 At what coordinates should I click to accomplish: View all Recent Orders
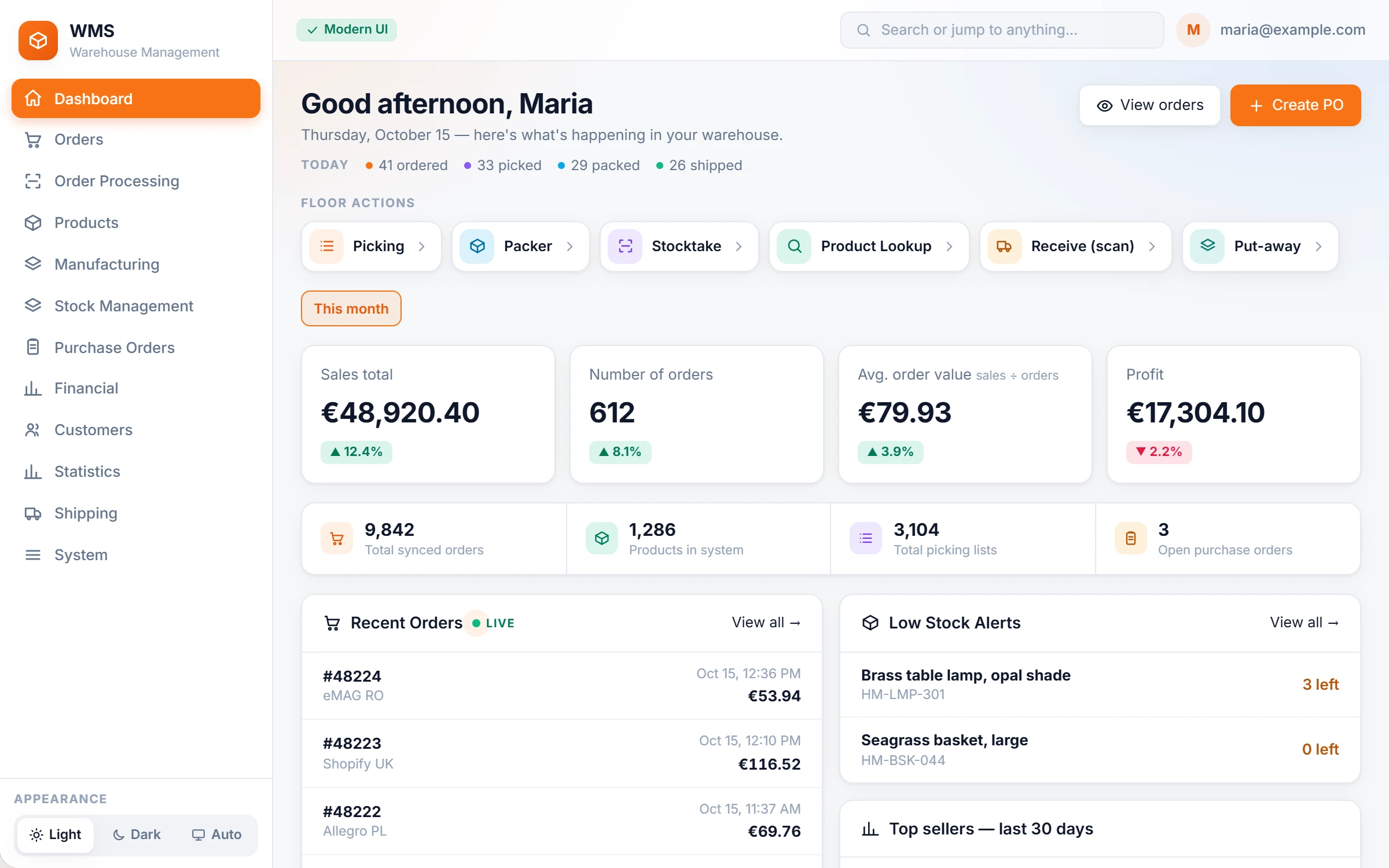pos(766,623)
